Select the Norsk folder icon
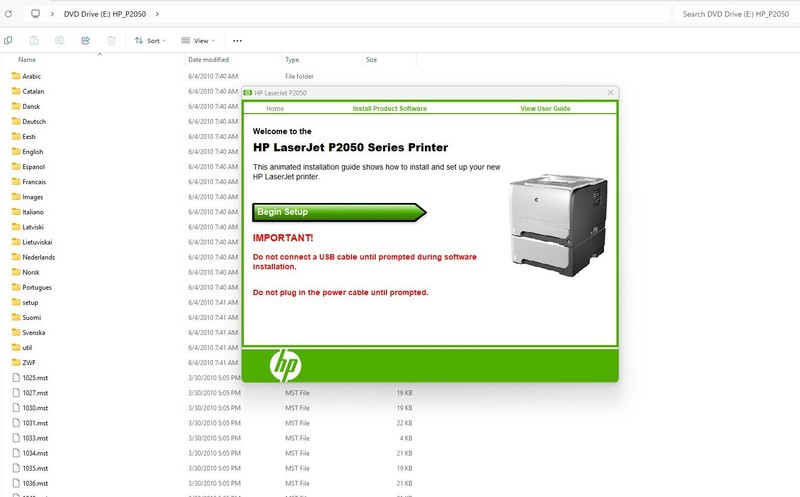 point(16,272)
